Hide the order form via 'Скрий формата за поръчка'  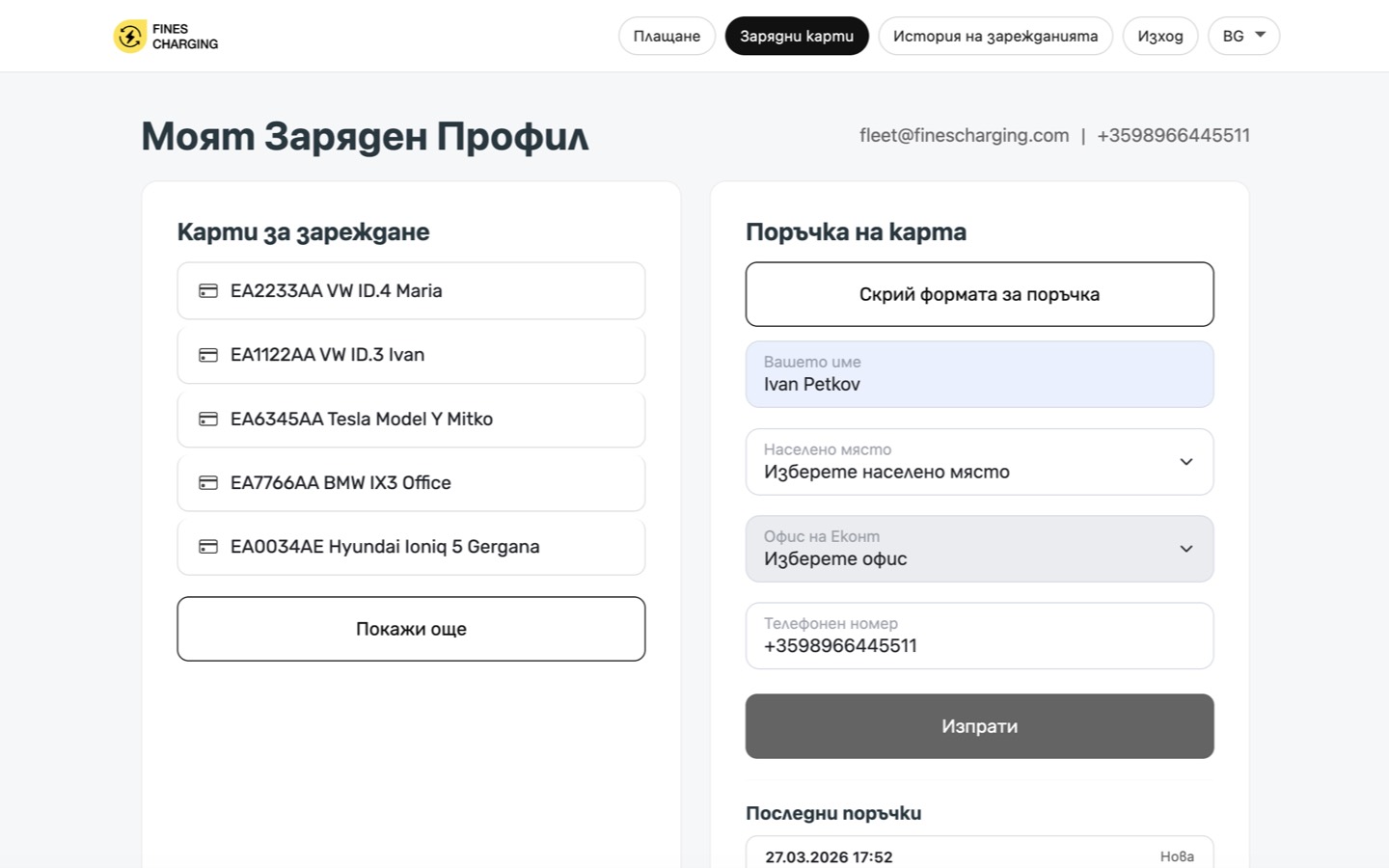(x=979, y=294)
